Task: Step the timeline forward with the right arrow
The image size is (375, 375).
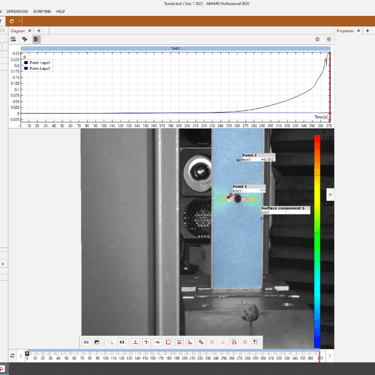Action: (x=330, y=356)
